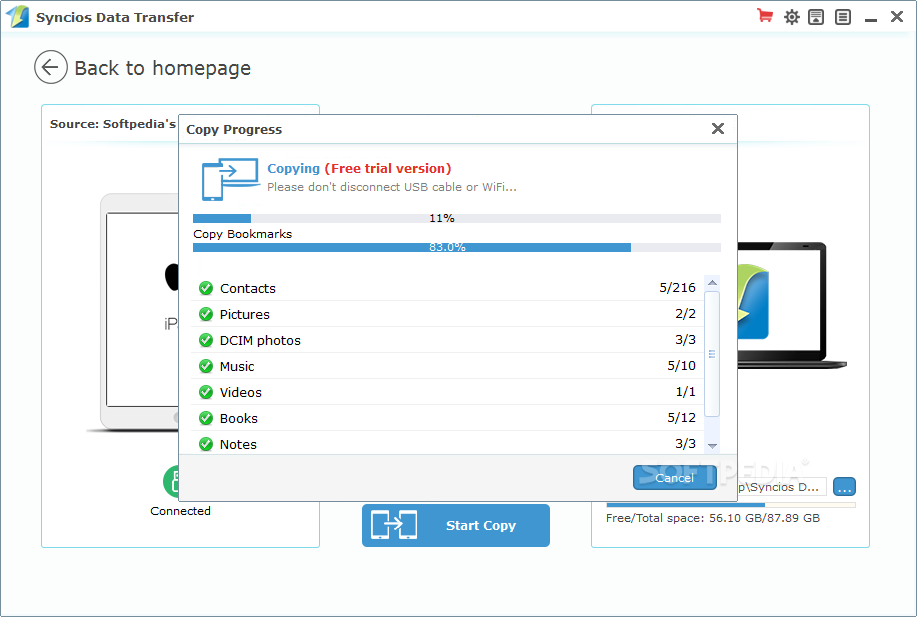Viewport: 917px width, 617px height.
Task: Select the Music row label
Action: [x=237, y=367]
